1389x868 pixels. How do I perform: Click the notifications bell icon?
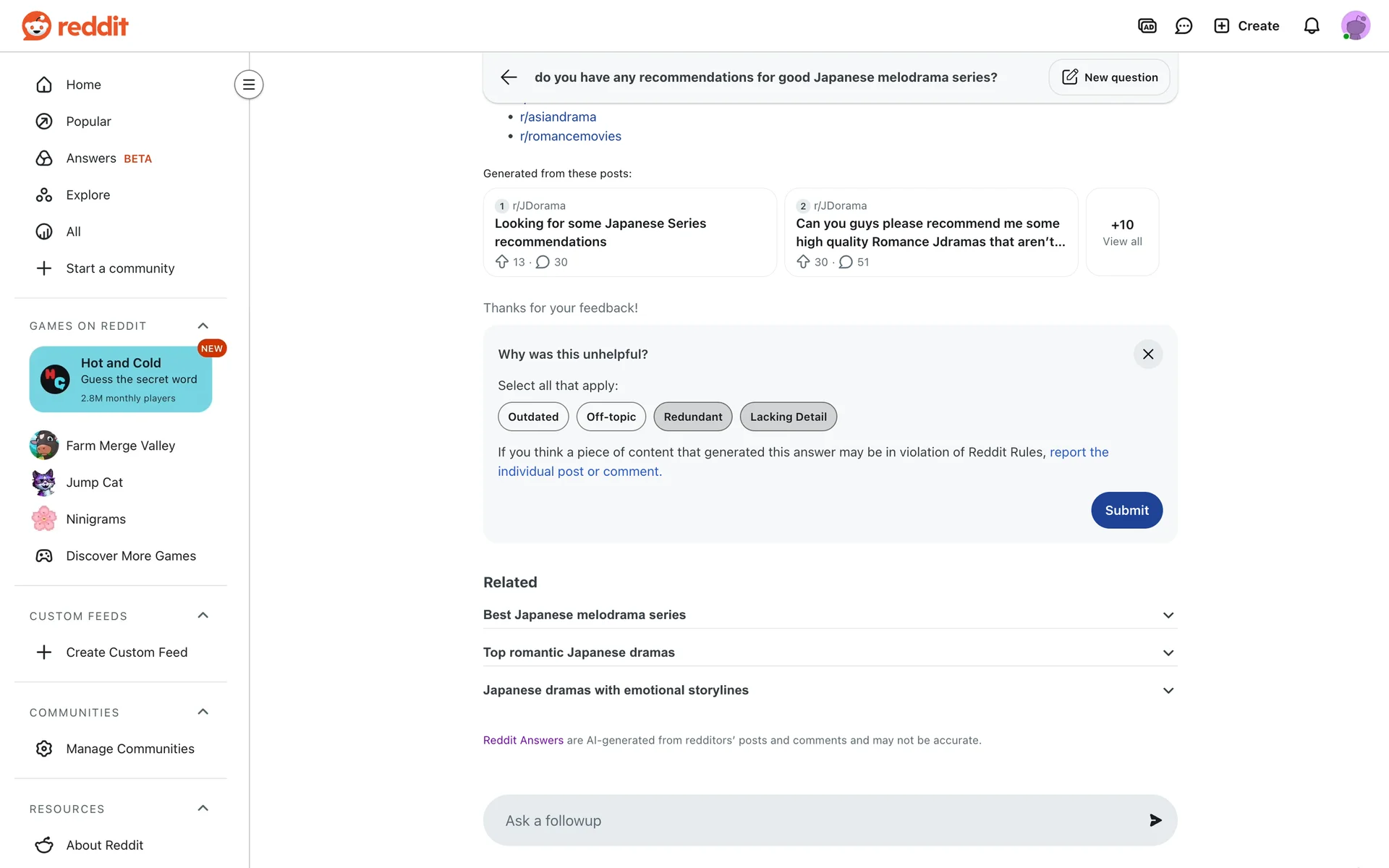[1312, 26]
